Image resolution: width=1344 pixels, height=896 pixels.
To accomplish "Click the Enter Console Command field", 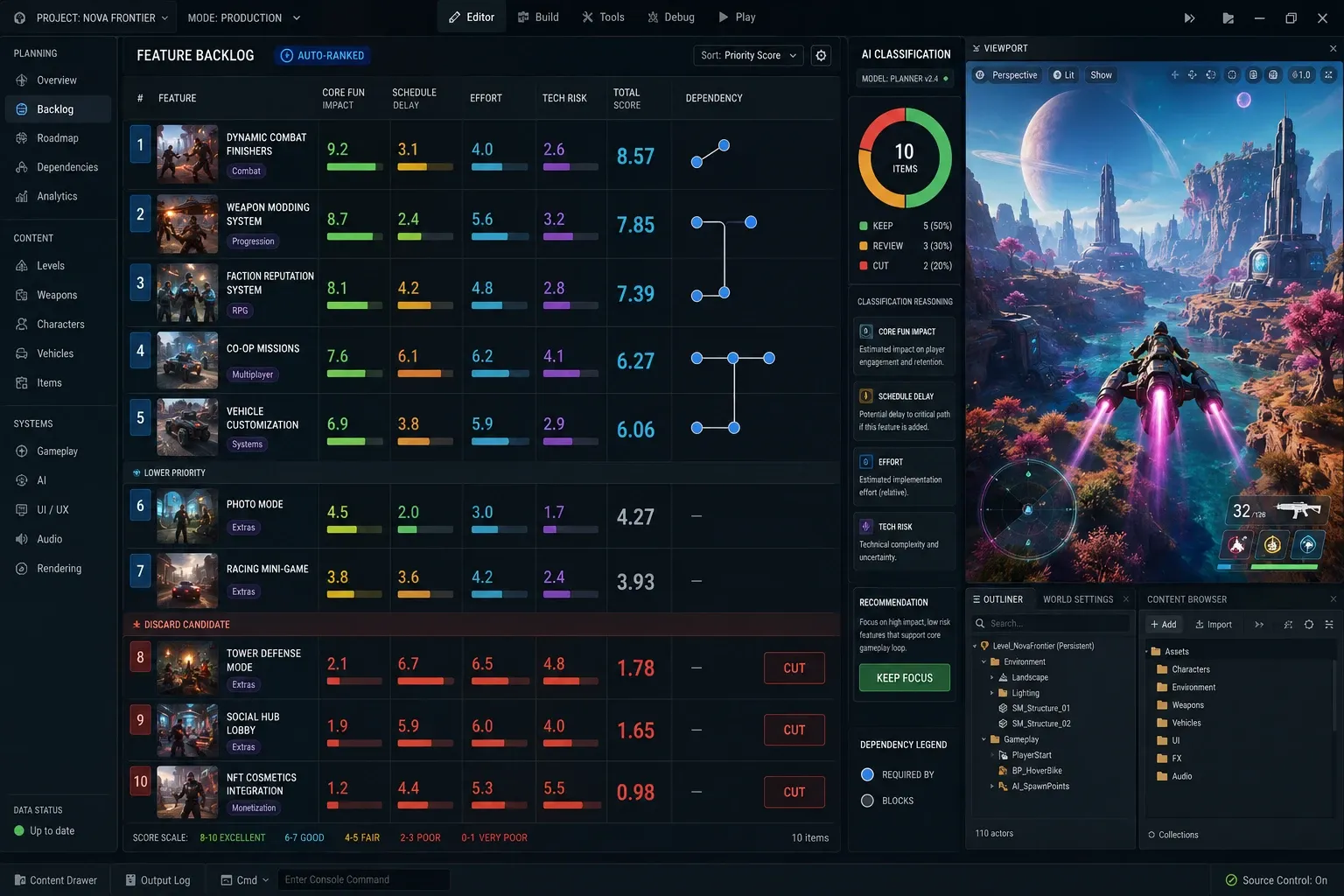I will pyautogui.click(x=364, y=880).
